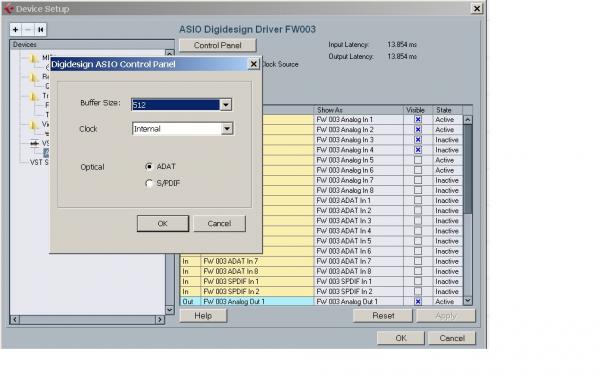Click the Help button in Device Setup
The width and height of the screenshot is (600, 375).
tap(203, 316)
